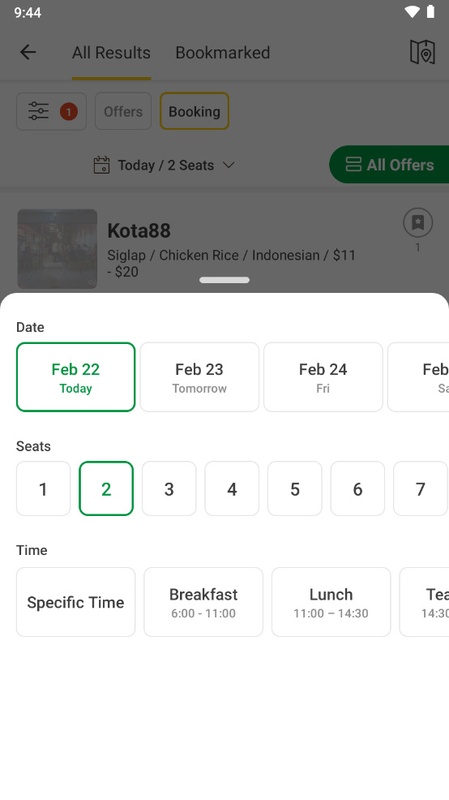Open the map view icon
The width and height of the screenshot is (449, 800).
point(422,52)
